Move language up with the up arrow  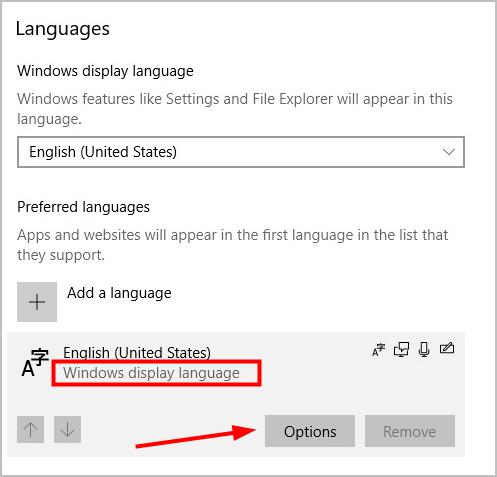tap(31, 430)
